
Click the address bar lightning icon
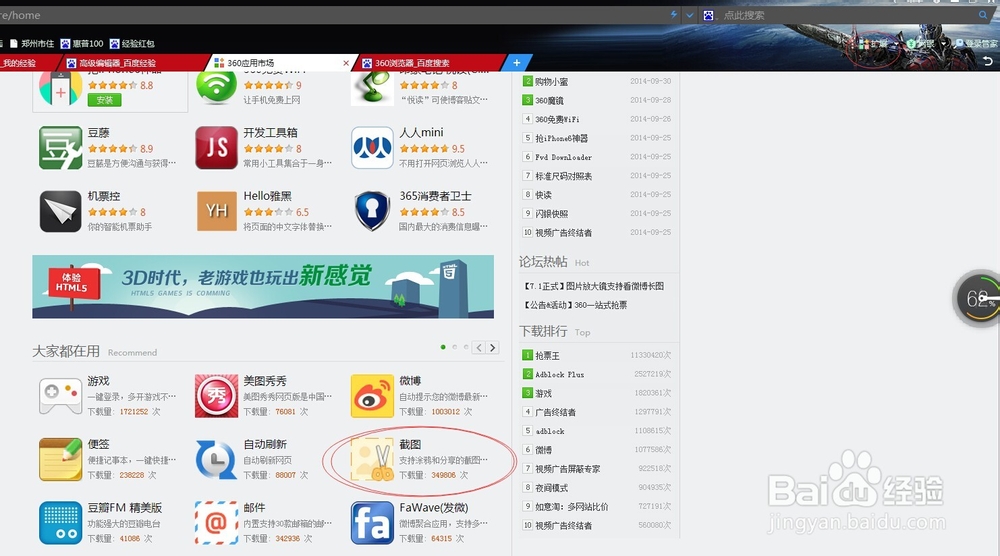coord(673,14)
